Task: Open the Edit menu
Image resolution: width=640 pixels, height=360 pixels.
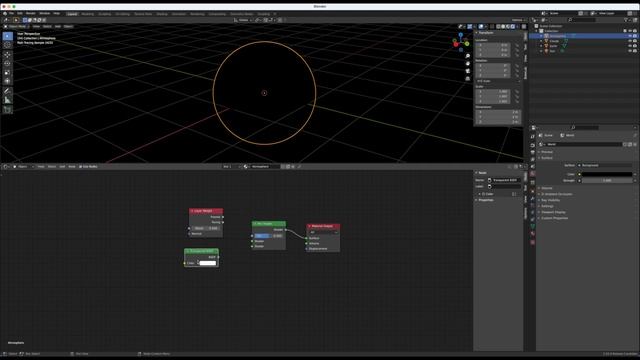Action: tap(20, 13)
